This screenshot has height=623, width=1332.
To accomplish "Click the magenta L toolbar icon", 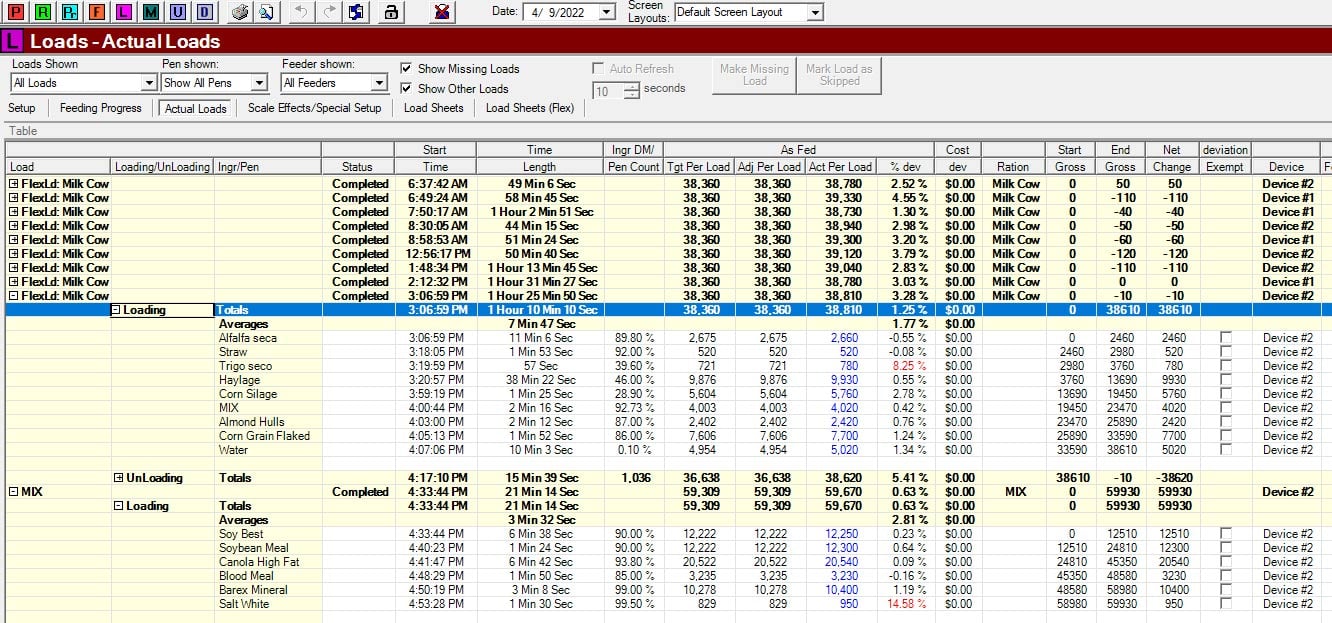I will click(x=123, y=13).
